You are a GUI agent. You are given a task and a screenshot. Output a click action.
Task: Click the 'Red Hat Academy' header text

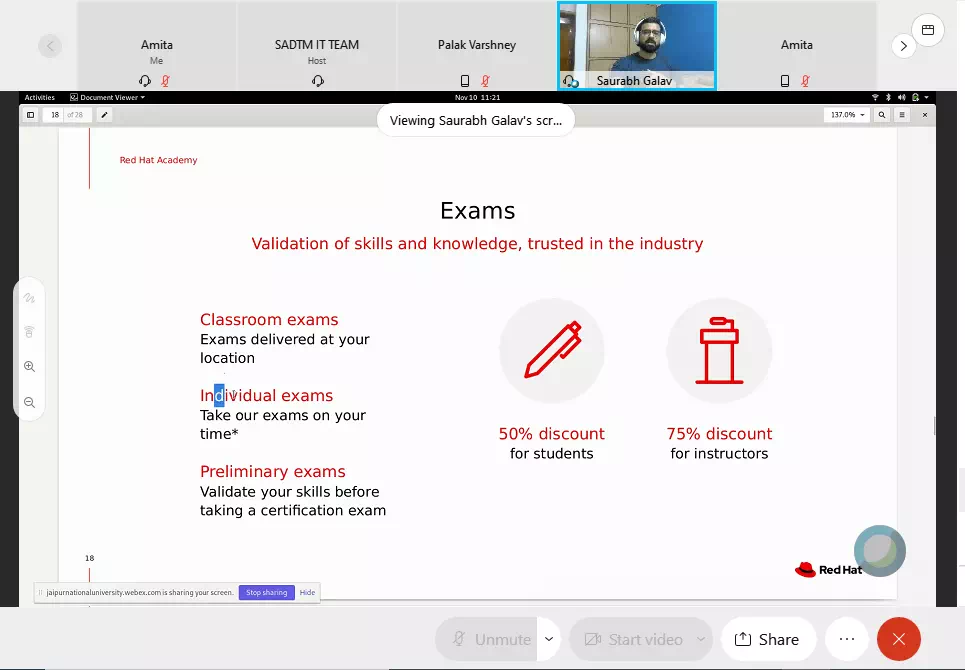[x=158, y=160]
